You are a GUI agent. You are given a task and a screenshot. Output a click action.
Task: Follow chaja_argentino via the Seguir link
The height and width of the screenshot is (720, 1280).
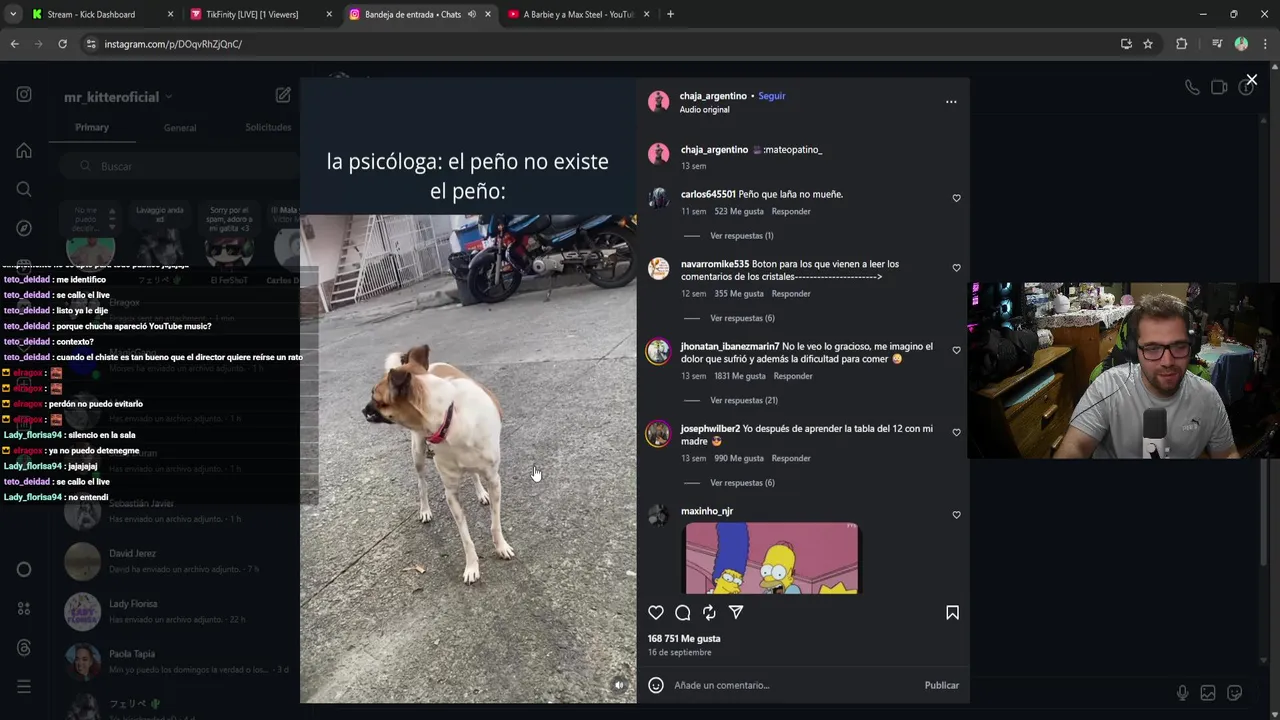772,96
